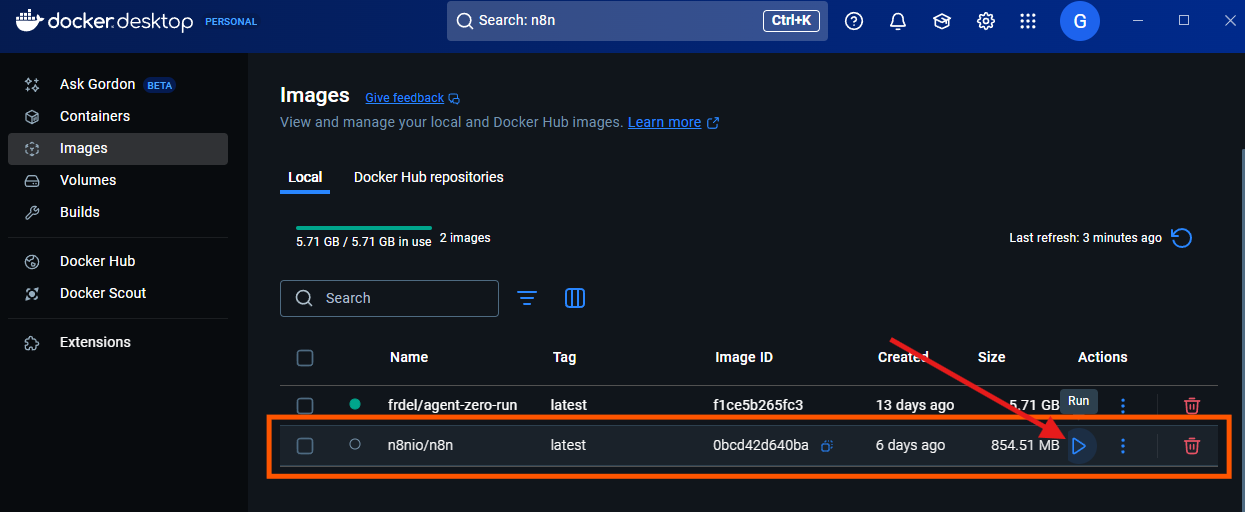Click the '2 images' count text
This screenshot has height=512, width=1245.
point(465,238)
